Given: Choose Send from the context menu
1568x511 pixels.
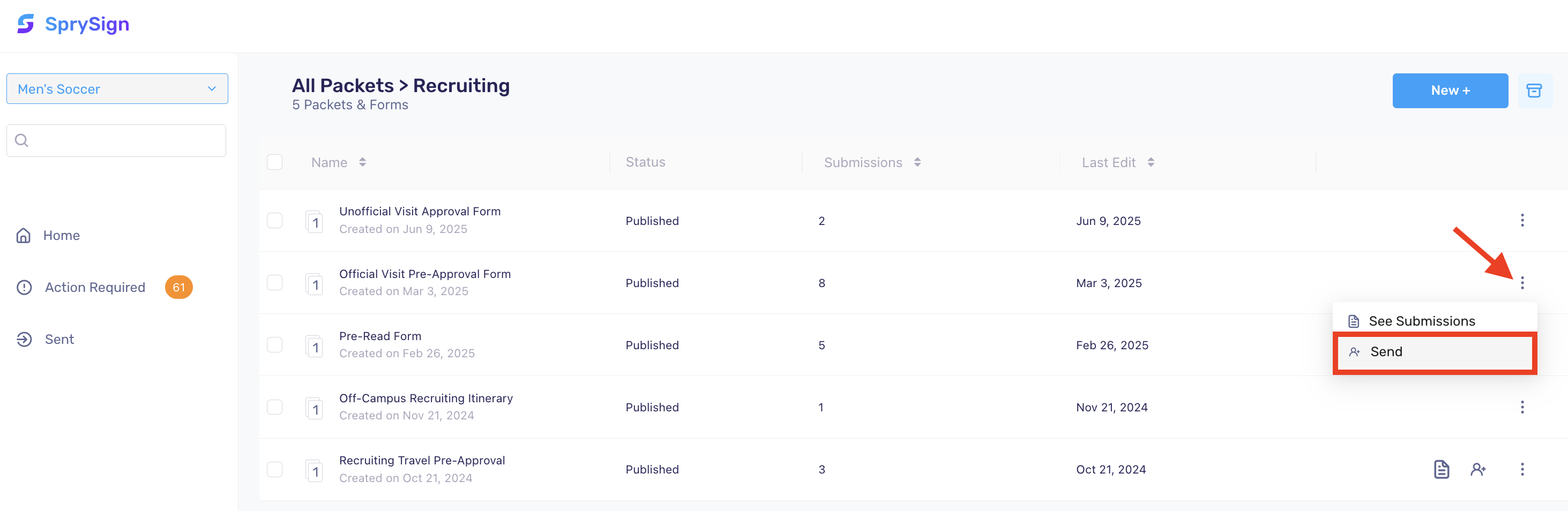Looking at the screenshot, I should coord(1387,351).
